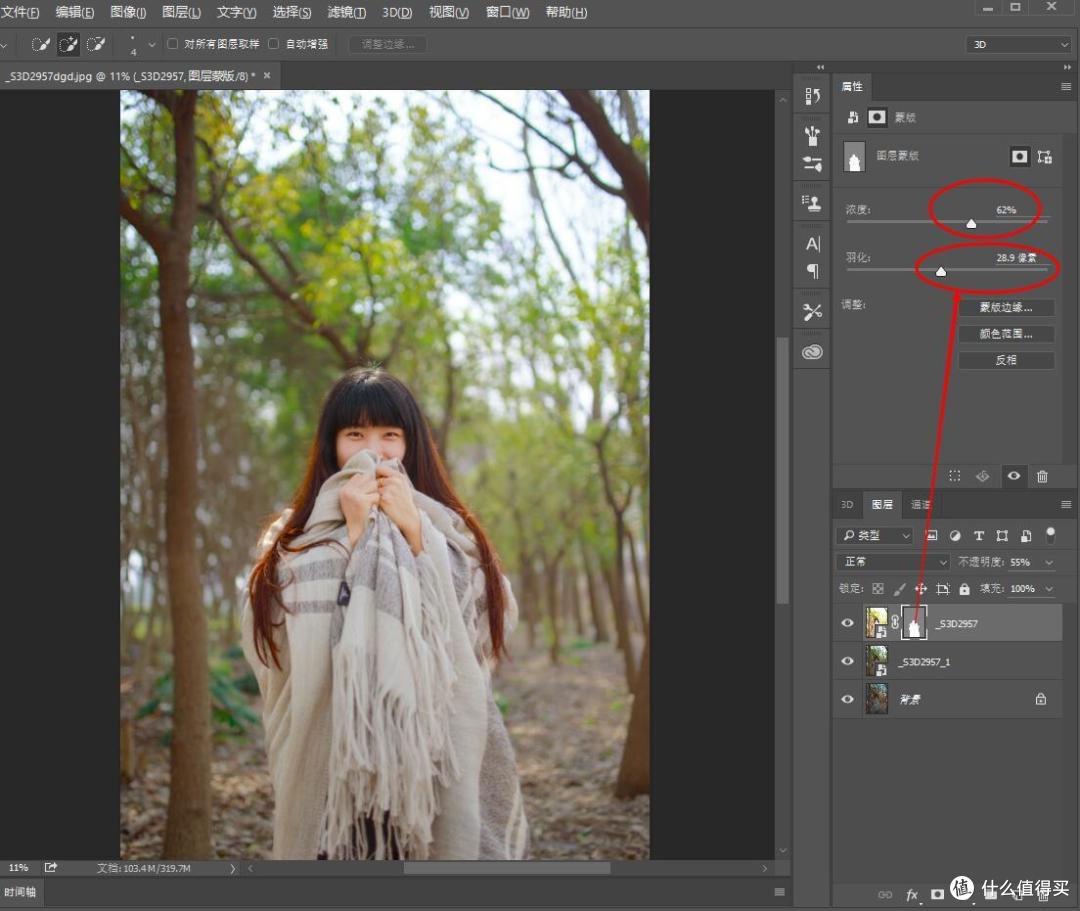Select the Subtract from selection brush icon

point(96,44)
